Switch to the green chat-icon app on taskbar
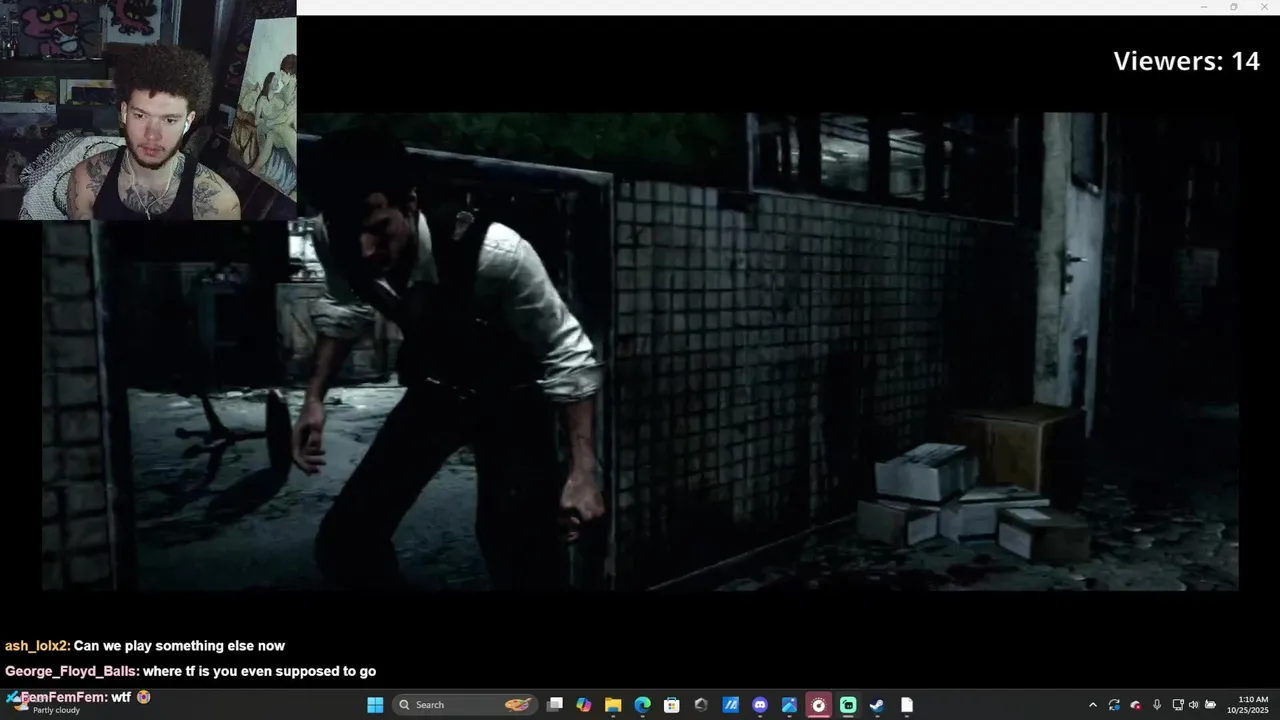Image resolution: width=1280 pixels, height=720 pixels. [x=848, y=705]
